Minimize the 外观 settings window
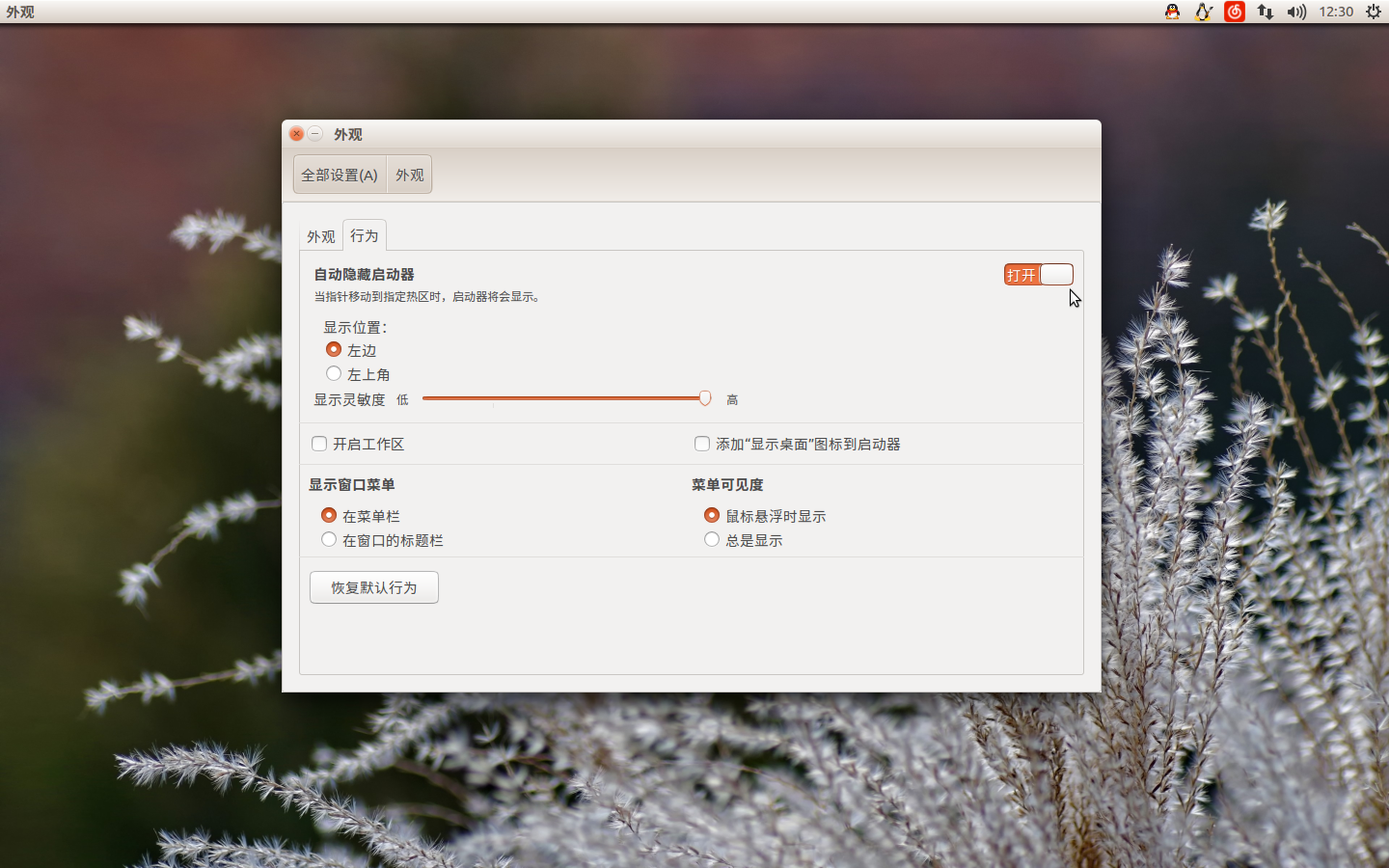The width and height of the screenshot is (1389, 868). click(315, 134)
